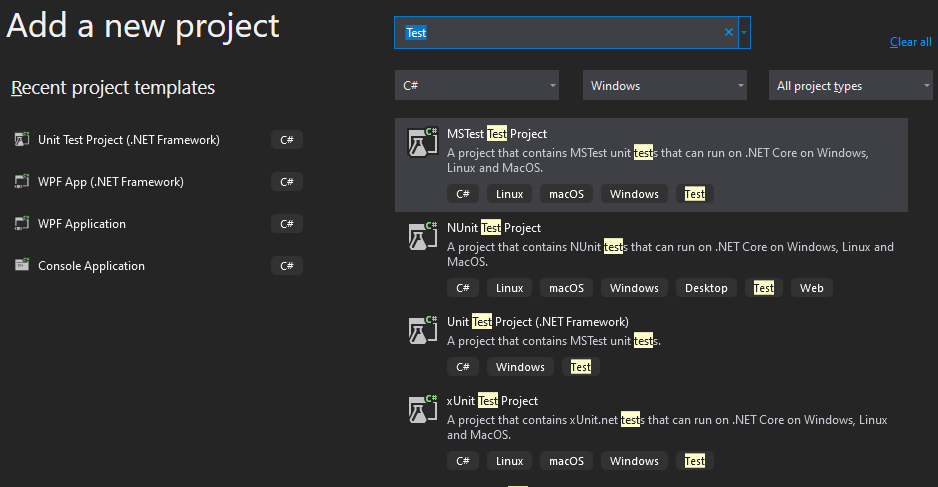The height and width of the screenshot is (487, 938).
Task: Click recent Unit Test Project template icon
Action: point(22,139)
